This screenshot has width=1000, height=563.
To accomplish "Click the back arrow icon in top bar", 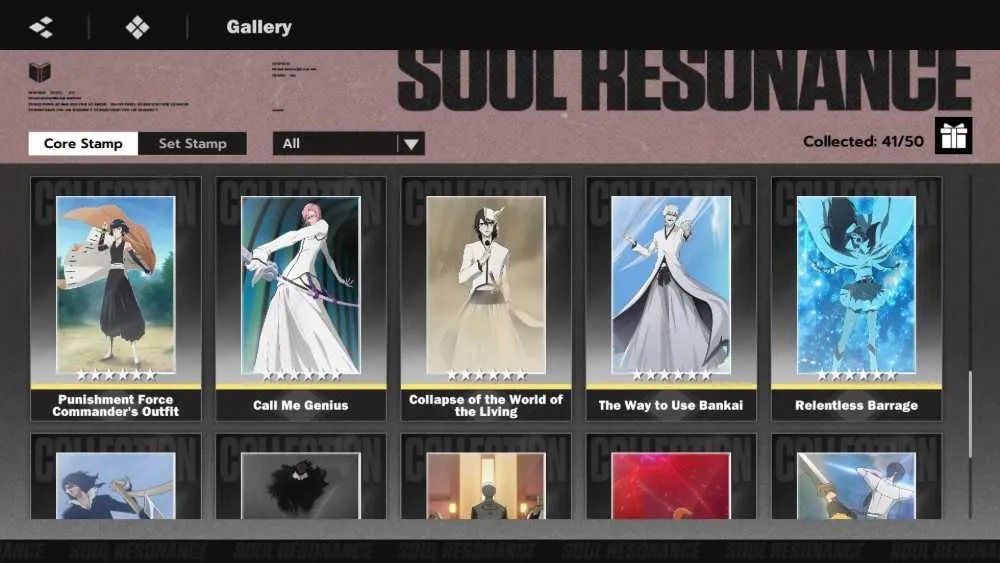I will [x=41, y=27].
